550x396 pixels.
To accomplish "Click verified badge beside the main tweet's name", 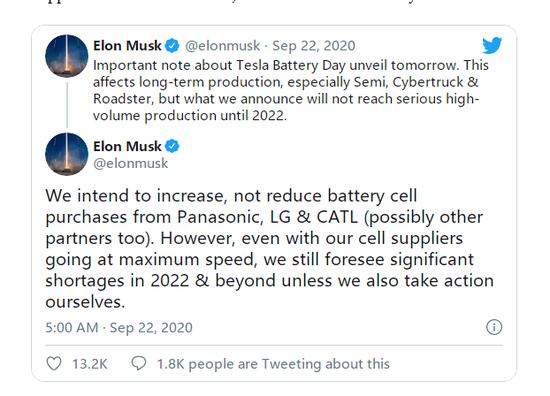I will click(172, 146).
